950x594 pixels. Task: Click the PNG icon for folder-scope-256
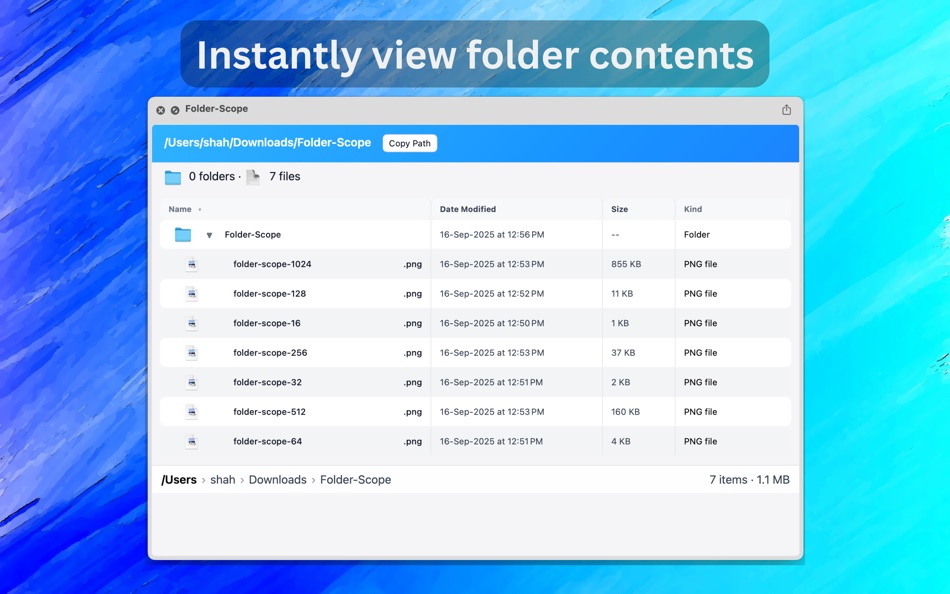pyautogui.click(x=190, y=352)
